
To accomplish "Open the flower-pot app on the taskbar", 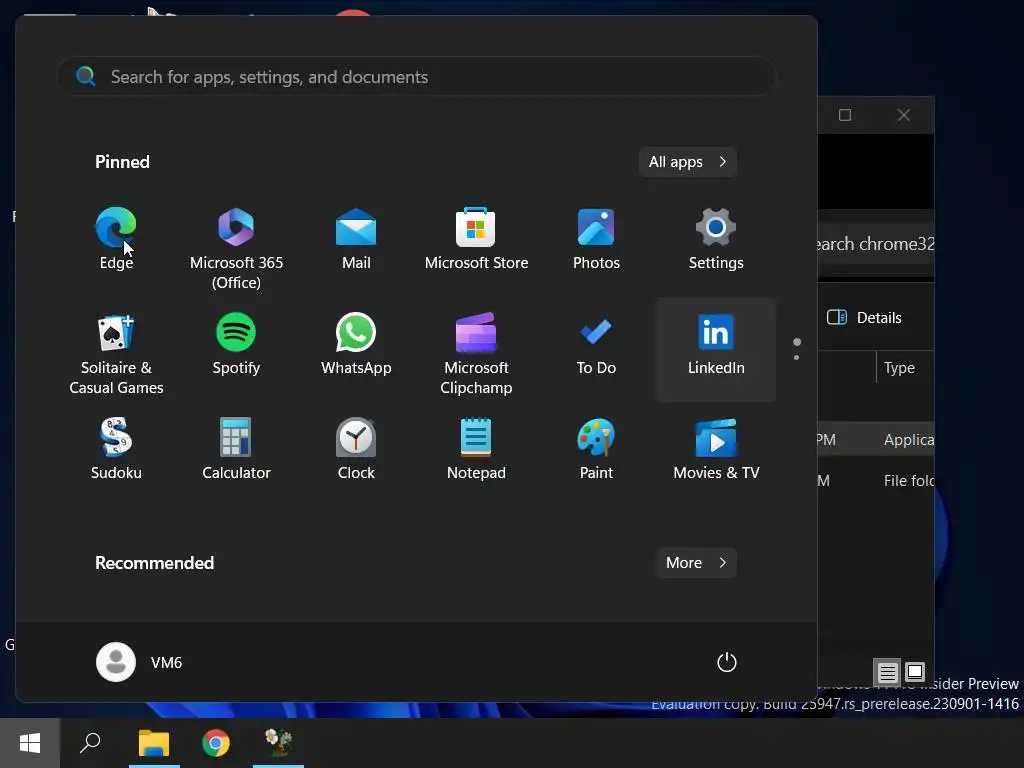I will pyautogui.click(x=278, y=743).
